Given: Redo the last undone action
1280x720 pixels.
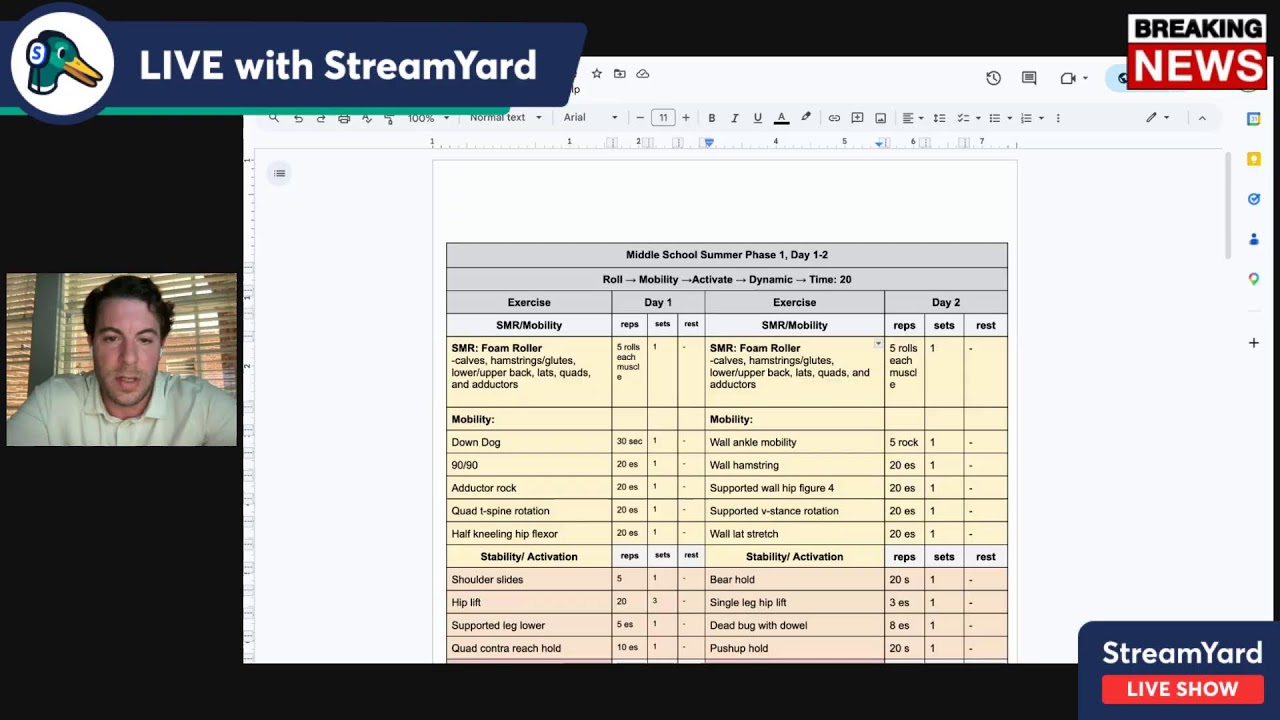Looking at the screenshot, I should coord(321,118).
